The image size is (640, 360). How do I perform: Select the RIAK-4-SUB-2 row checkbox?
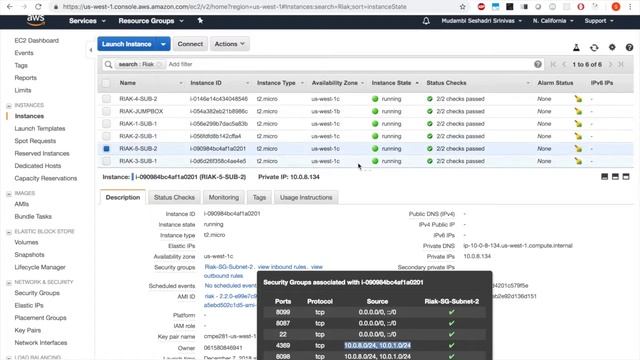pos(106,99)
